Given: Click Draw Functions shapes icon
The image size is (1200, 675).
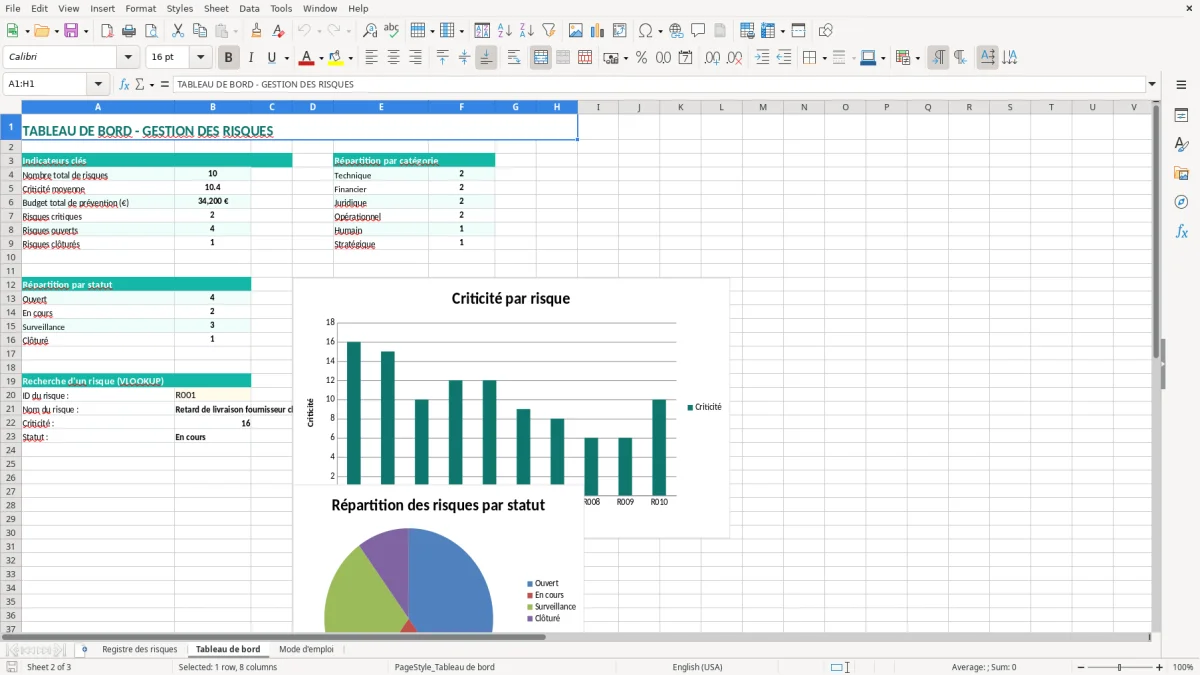Looking at the screenshot, I should pyautogui.click(x=826, y=31).
